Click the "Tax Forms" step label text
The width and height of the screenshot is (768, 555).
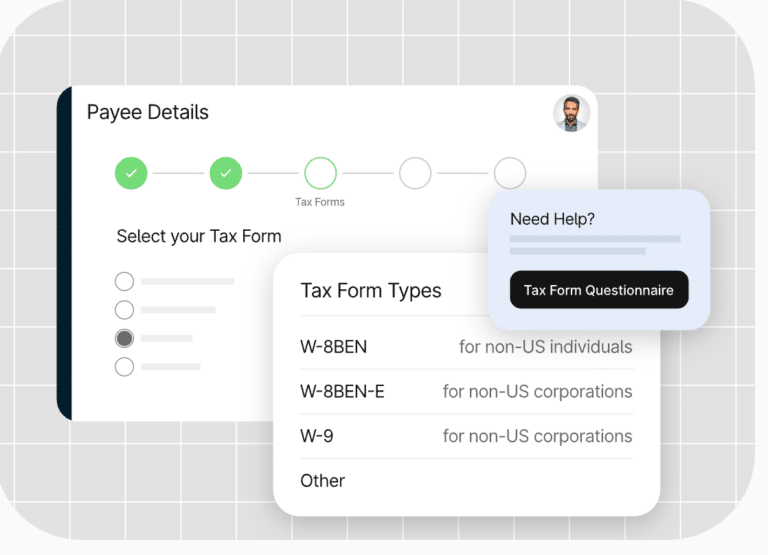coord(320,202)
